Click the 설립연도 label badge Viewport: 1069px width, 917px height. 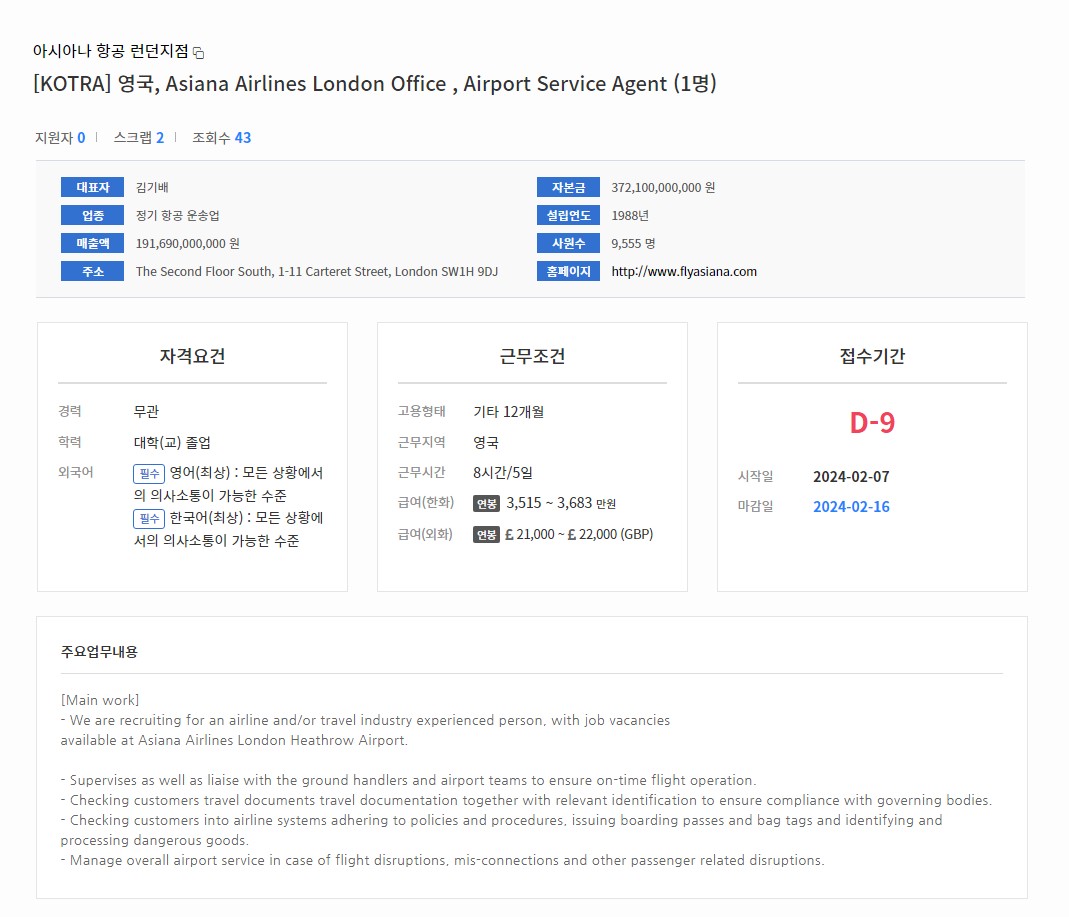[x=568, y=215]
